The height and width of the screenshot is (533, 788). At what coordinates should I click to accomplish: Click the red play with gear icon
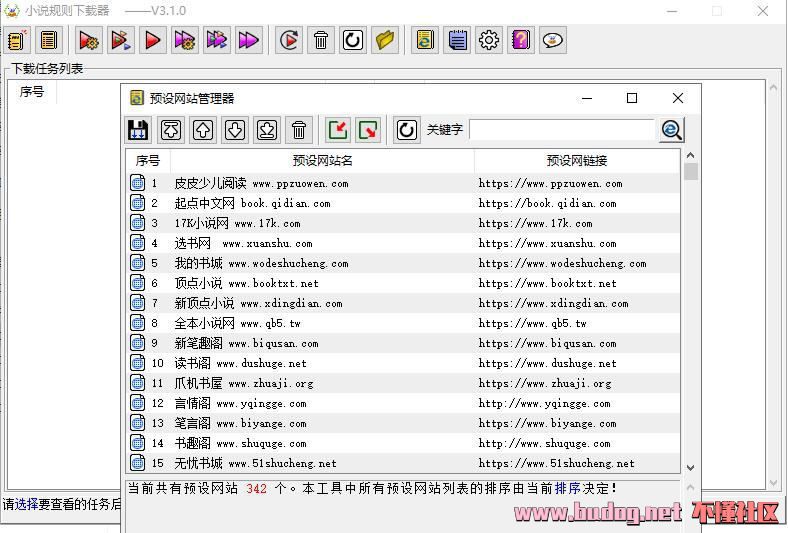[89, 40]
